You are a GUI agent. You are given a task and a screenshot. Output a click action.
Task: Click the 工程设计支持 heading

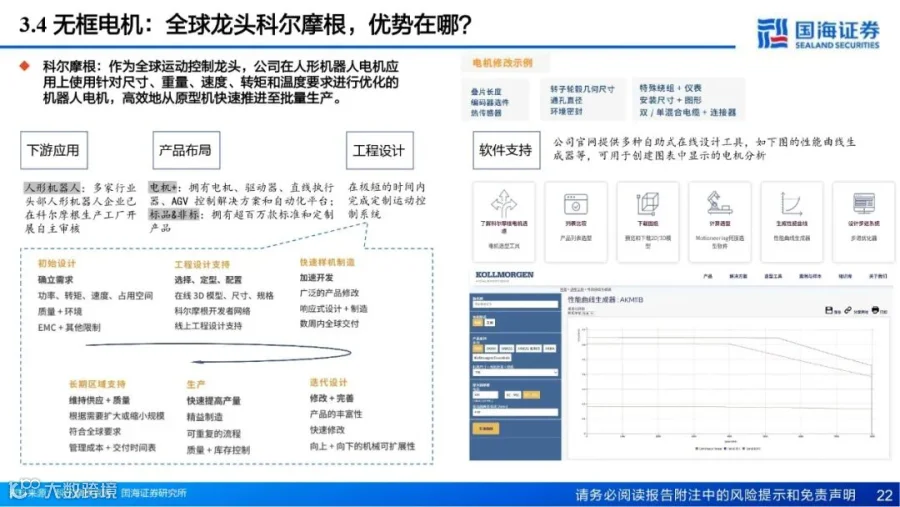pyautogui.click(x=201, y=264)
